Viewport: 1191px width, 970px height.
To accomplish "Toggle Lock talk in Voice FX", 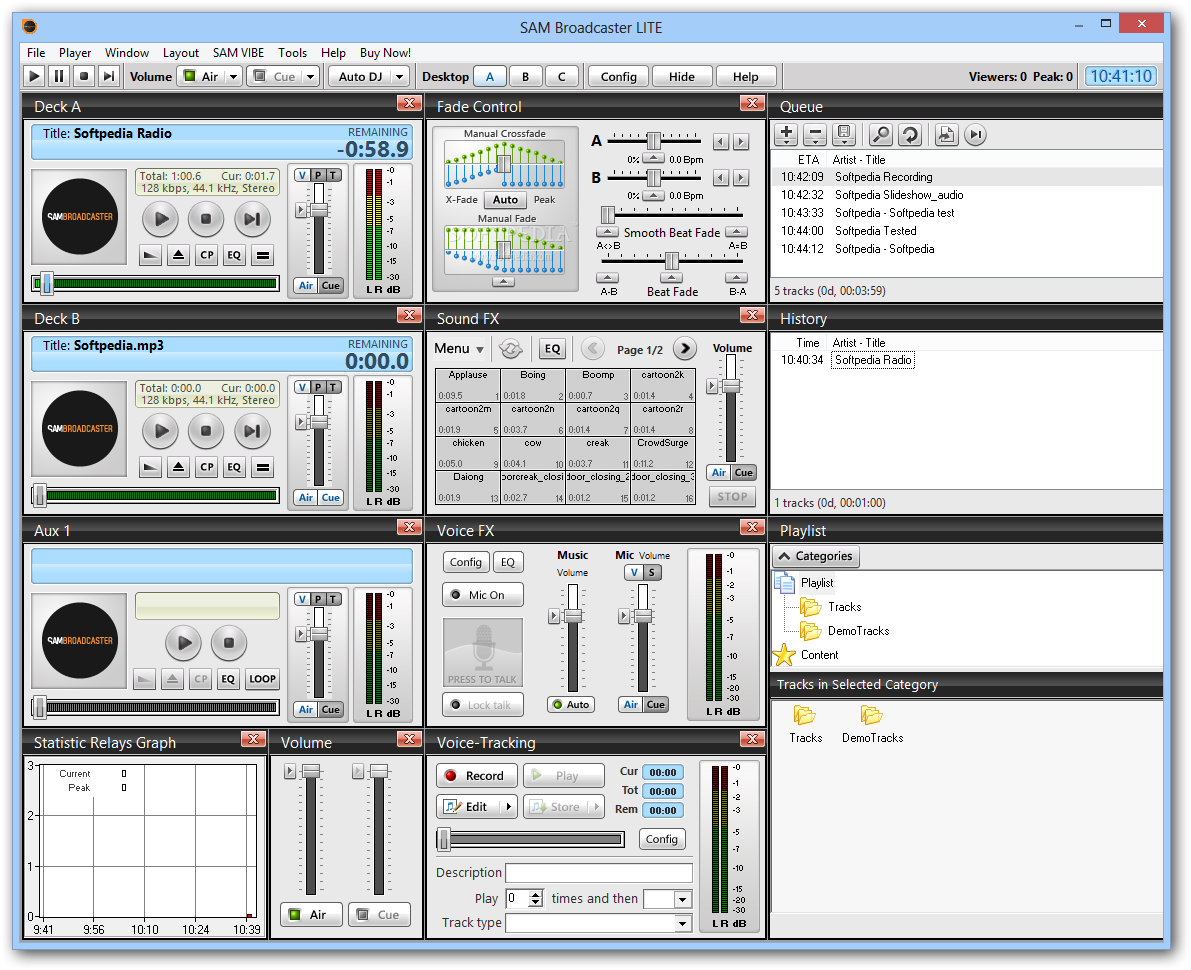I will (x=482, y=705).
